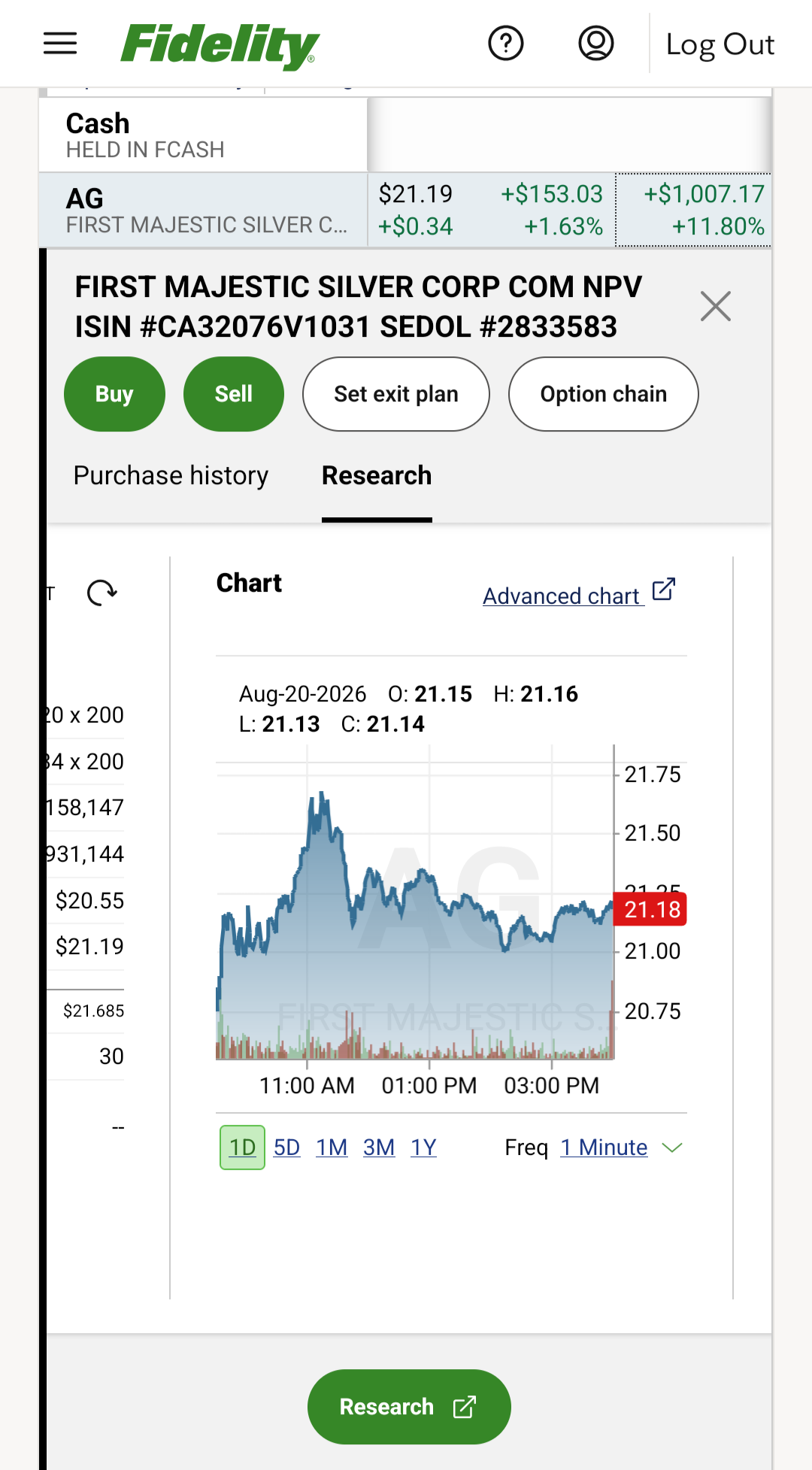Click today's gain +$153.03
The height and width of the screenshot is (1470, 812).
click(x=552, y=195)
